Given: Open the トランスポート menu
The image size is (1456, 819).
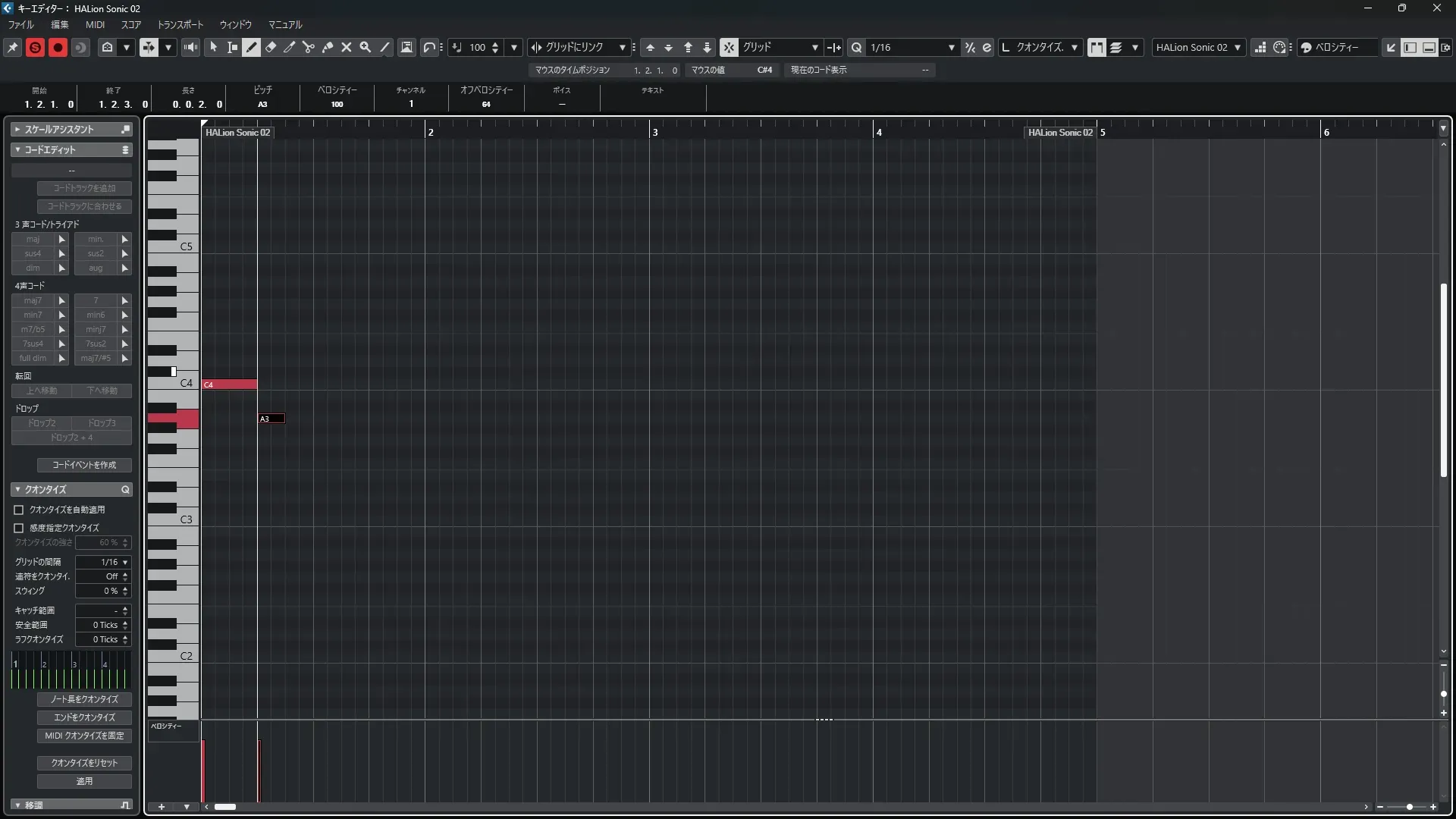Looking at the screenshot, I should tap(180, 24).
